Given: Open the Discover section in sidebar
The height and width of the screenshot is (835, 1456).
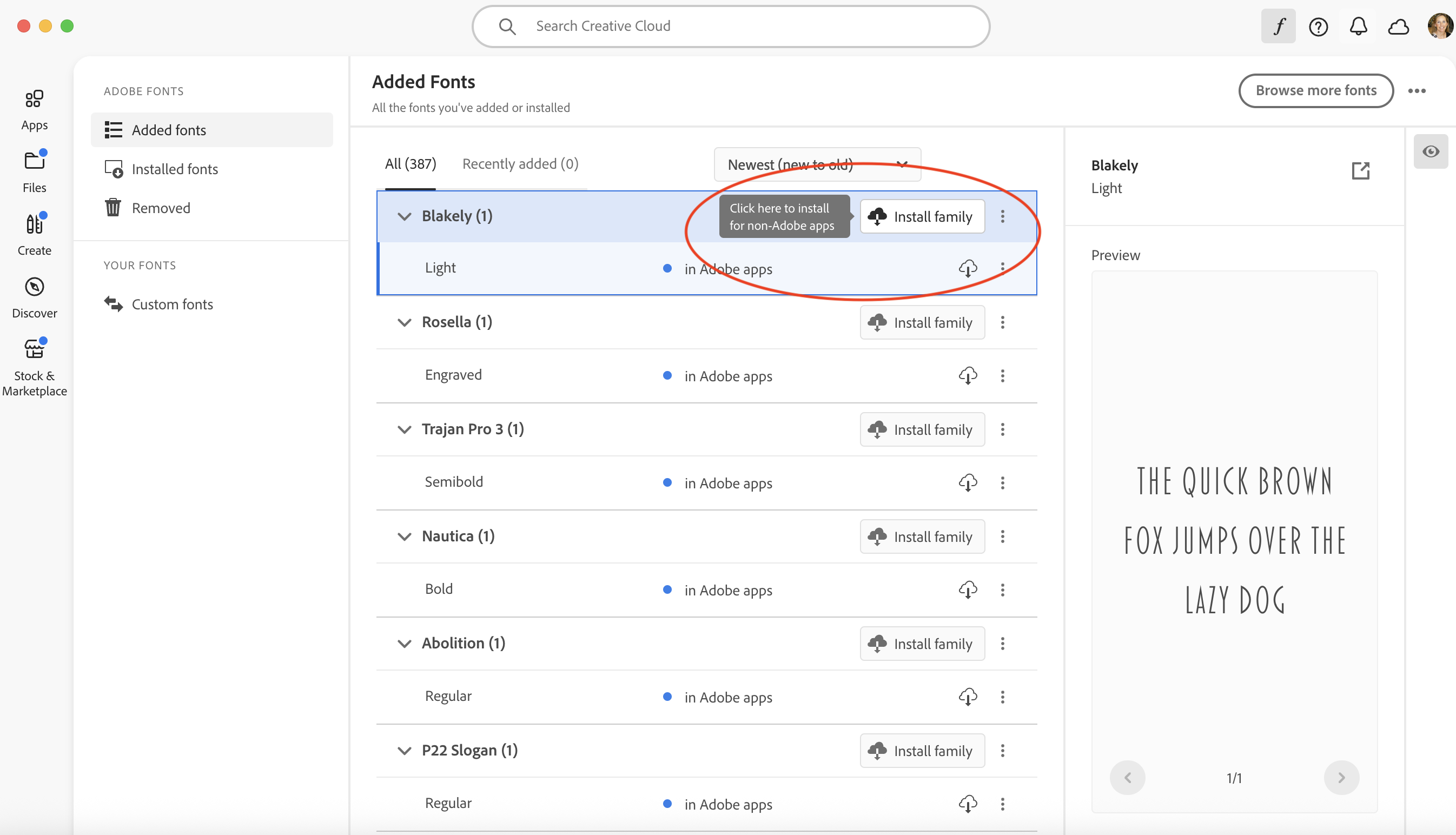Looking at the screenshot, I should [x=35, y=298].
